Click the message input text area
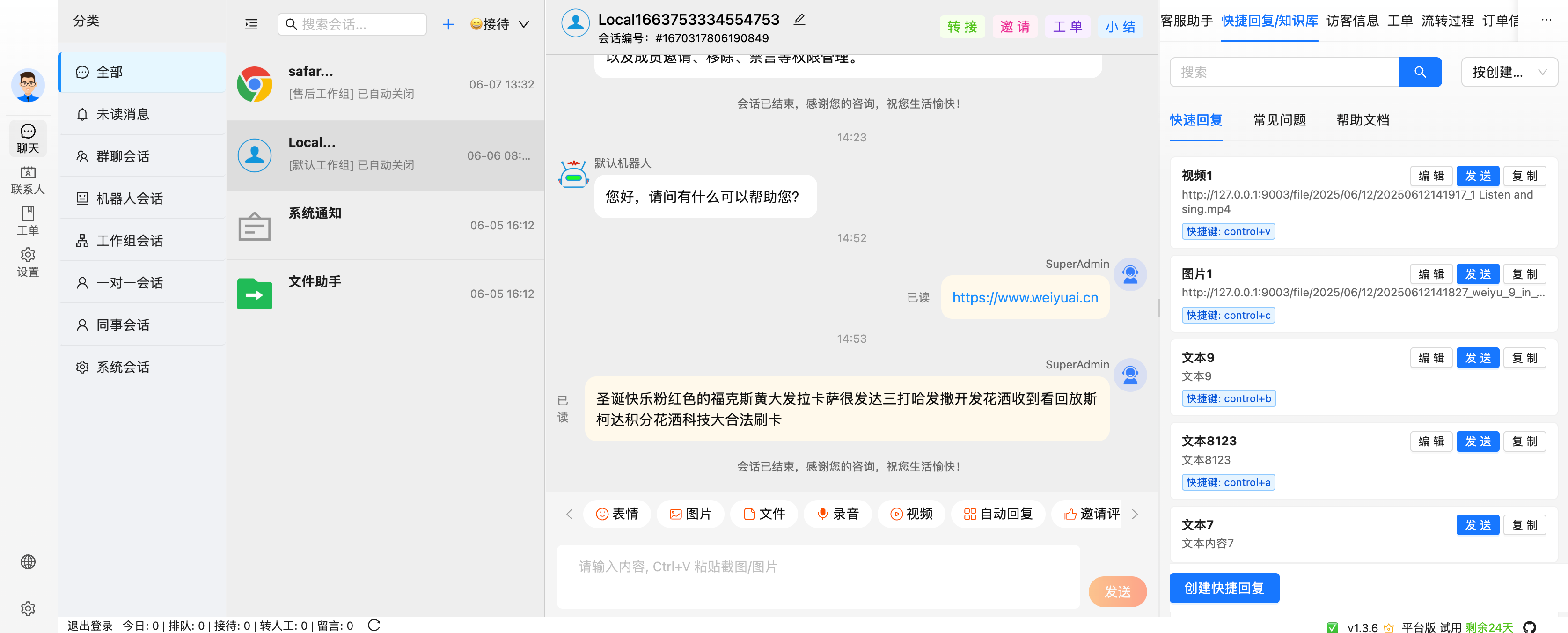1568x633 pixels. click(818, 576)
